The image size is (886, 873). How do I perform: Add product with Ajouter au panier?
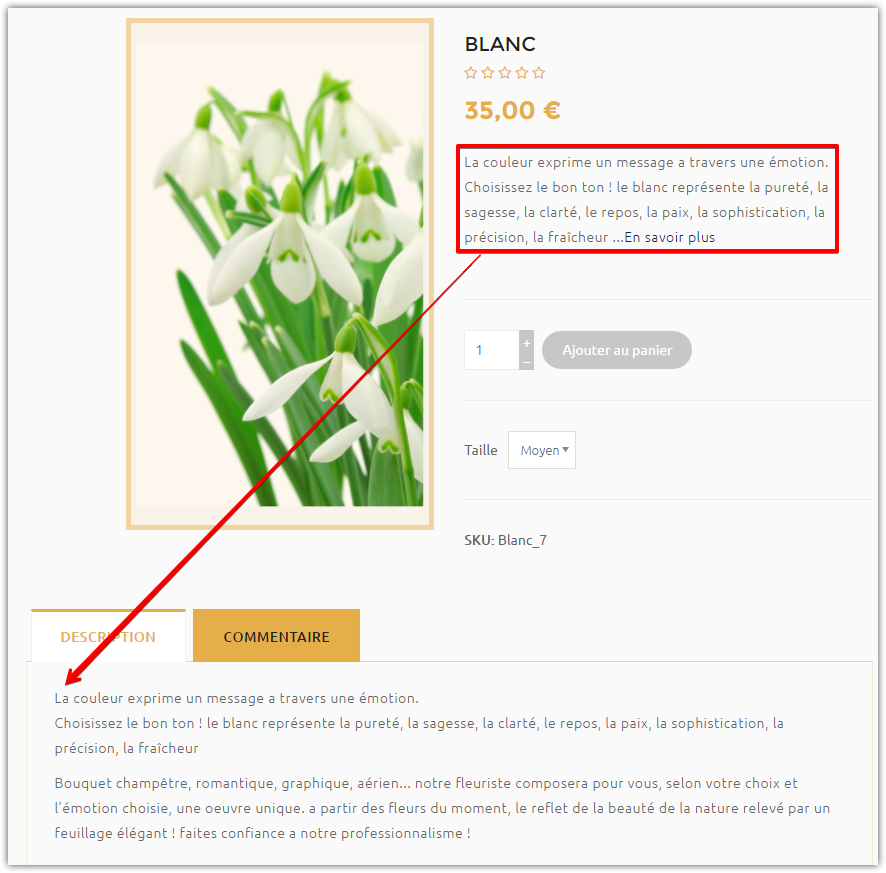(x=617, y=350)
